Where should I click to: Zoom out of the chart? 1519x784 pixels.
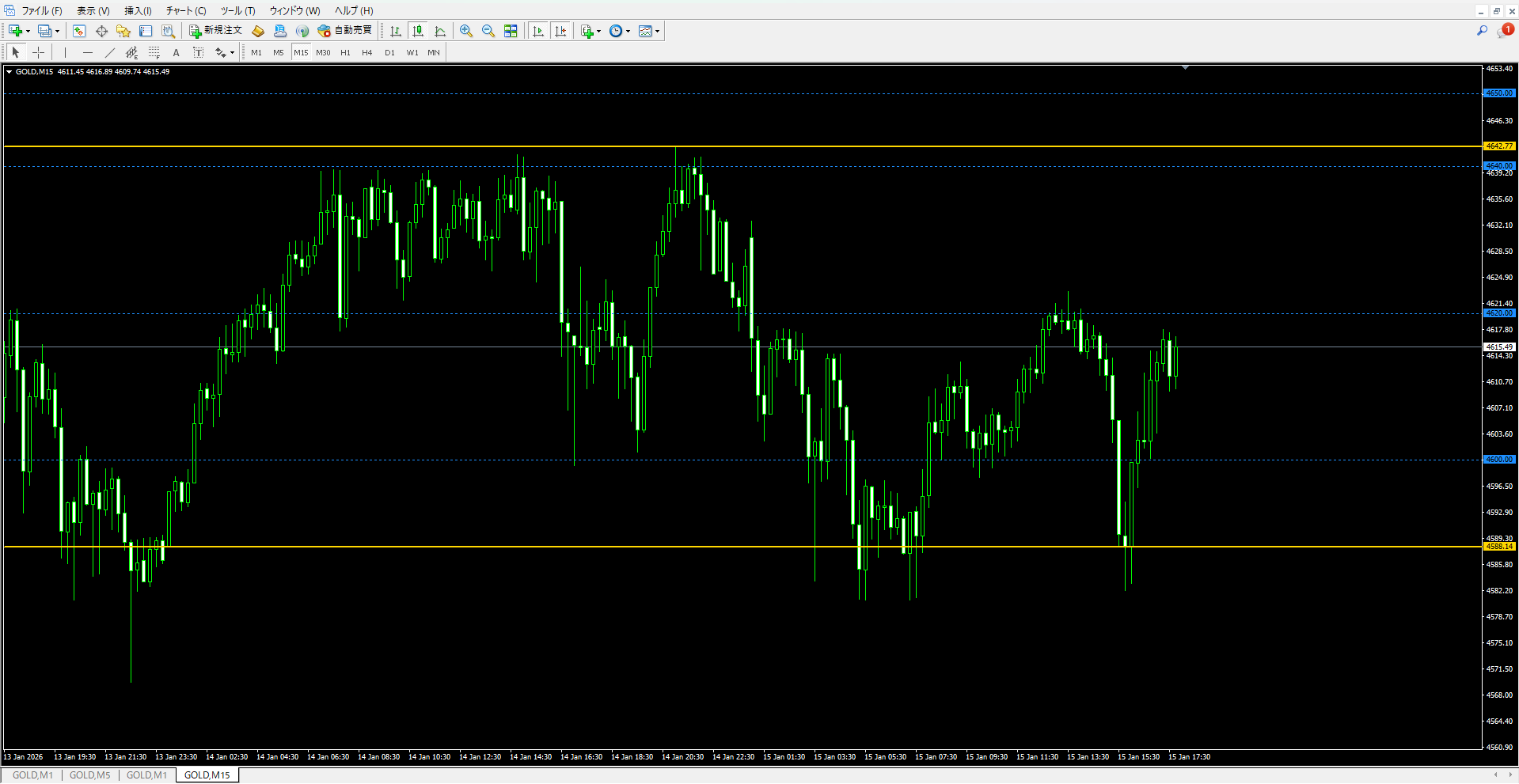(x=488, y=31)
